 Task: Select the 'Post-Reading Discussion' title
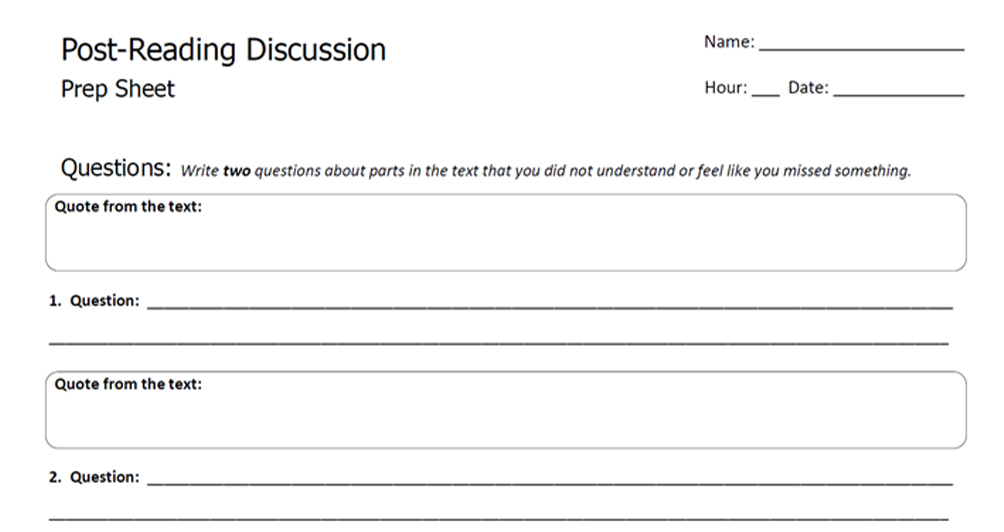223,50
